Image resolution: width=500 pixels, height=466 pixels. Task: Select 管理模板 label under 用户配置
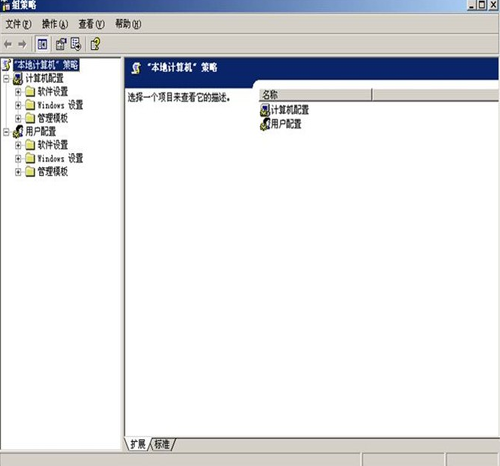pos(53,172)
